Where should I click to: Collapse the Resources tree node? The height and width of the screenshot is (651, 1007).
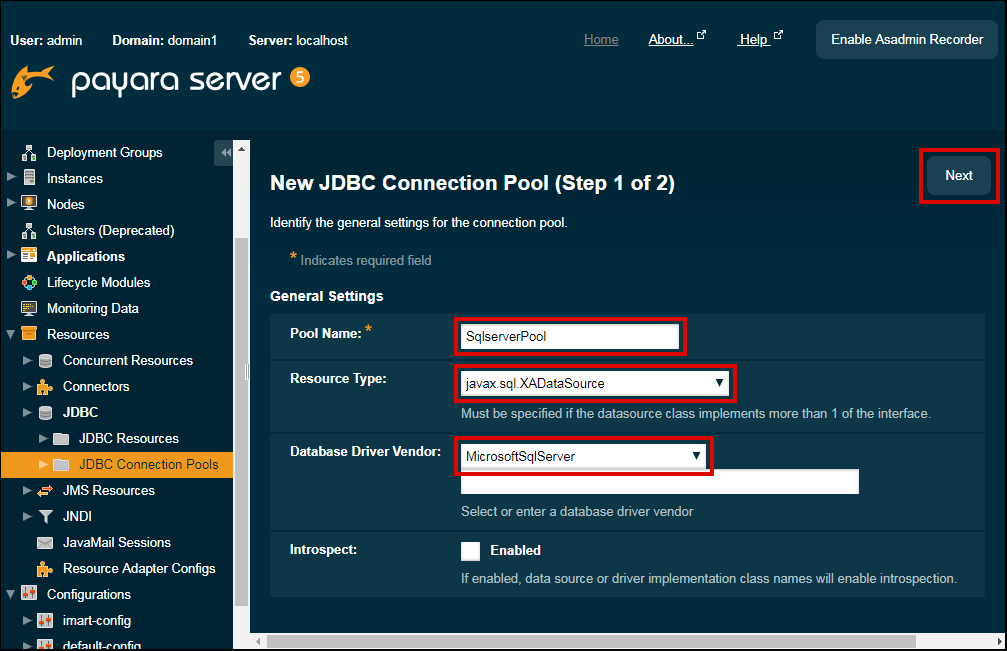click(11, 335)
